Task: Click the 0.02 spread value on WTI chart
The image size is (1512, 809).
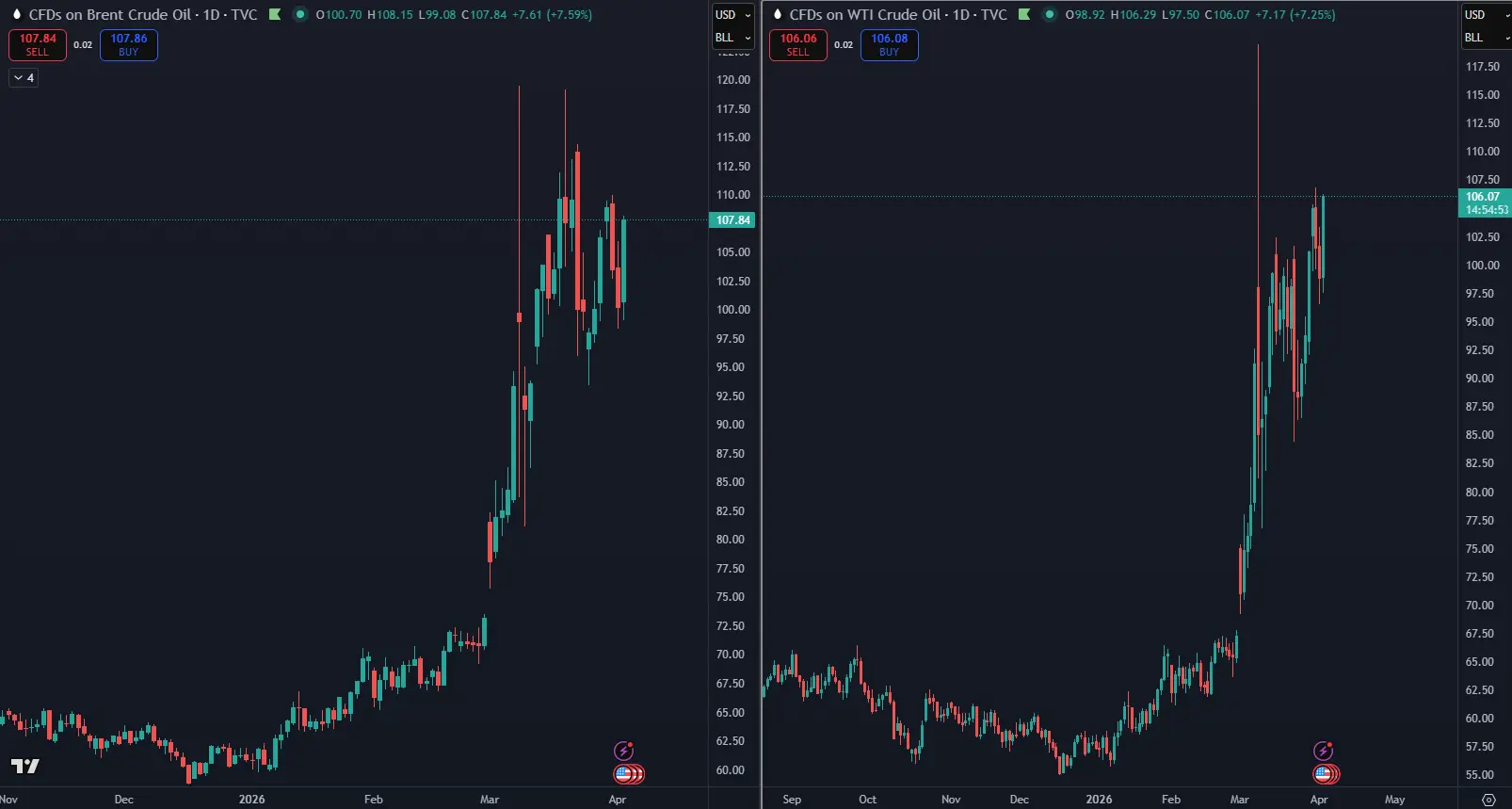Action: pos(844,45)
